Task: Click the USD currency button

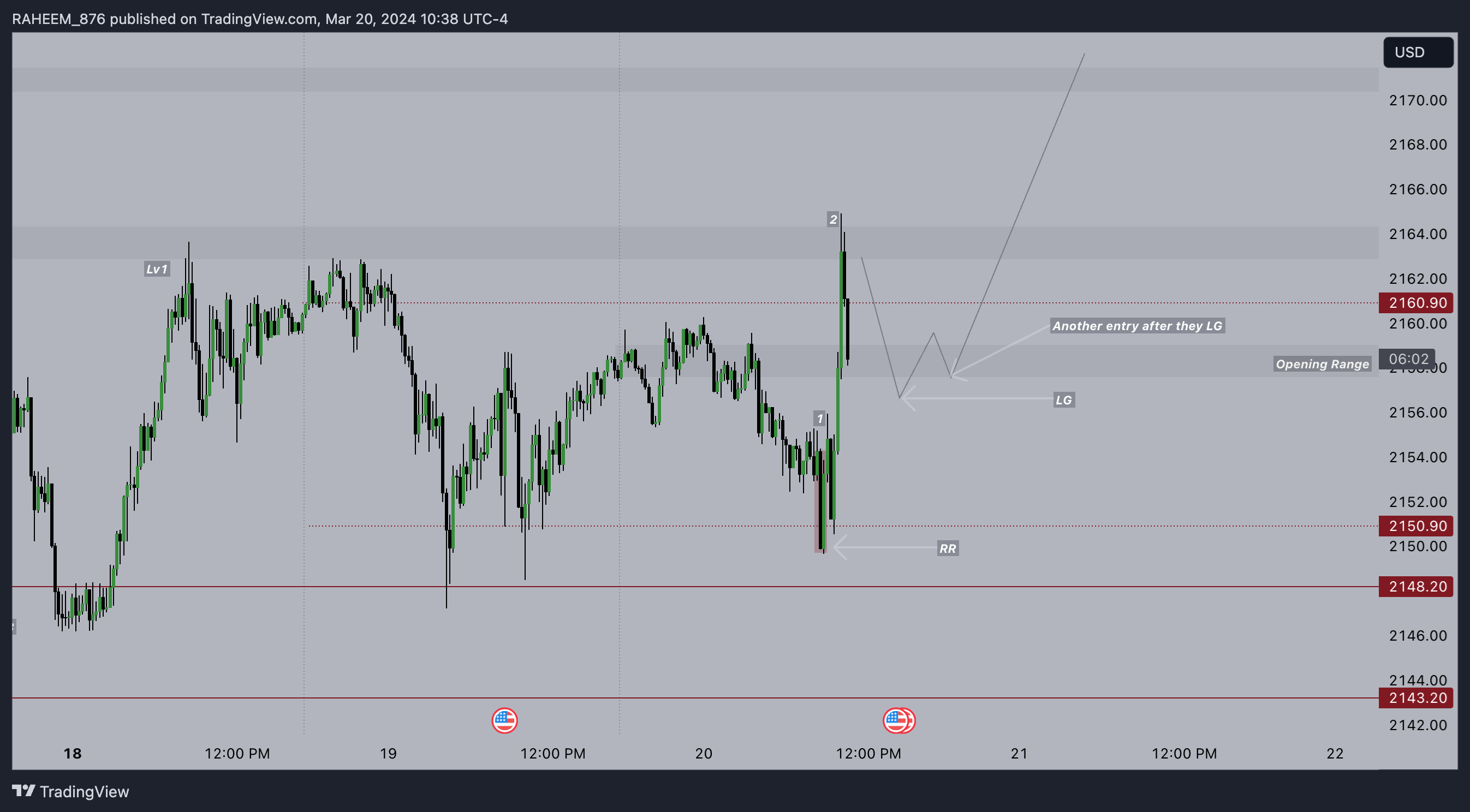Action: click(x=1418, y=52)
